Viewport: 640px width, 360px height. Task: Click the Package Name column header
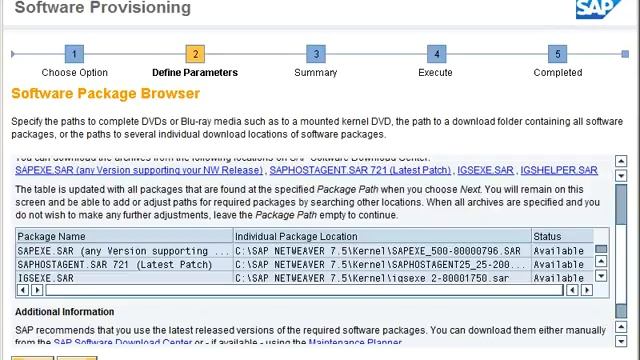click(124, 236)
